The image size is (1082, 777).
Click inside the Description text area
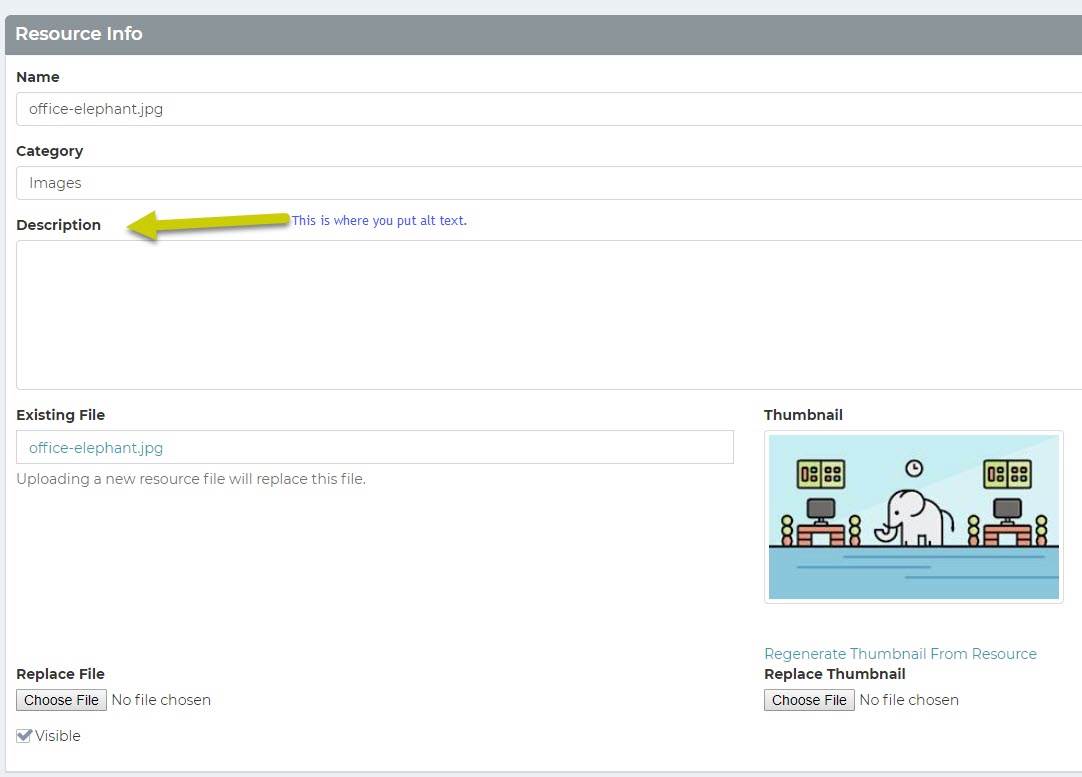click(549, 315)
